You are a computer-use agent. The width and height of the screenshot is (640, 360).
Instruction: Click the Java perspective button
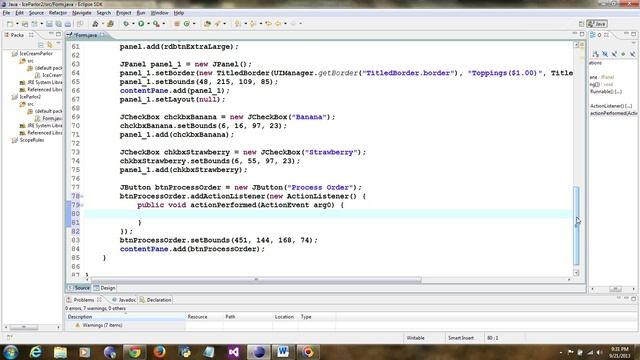pyautogui.click(x=597, y=24)
